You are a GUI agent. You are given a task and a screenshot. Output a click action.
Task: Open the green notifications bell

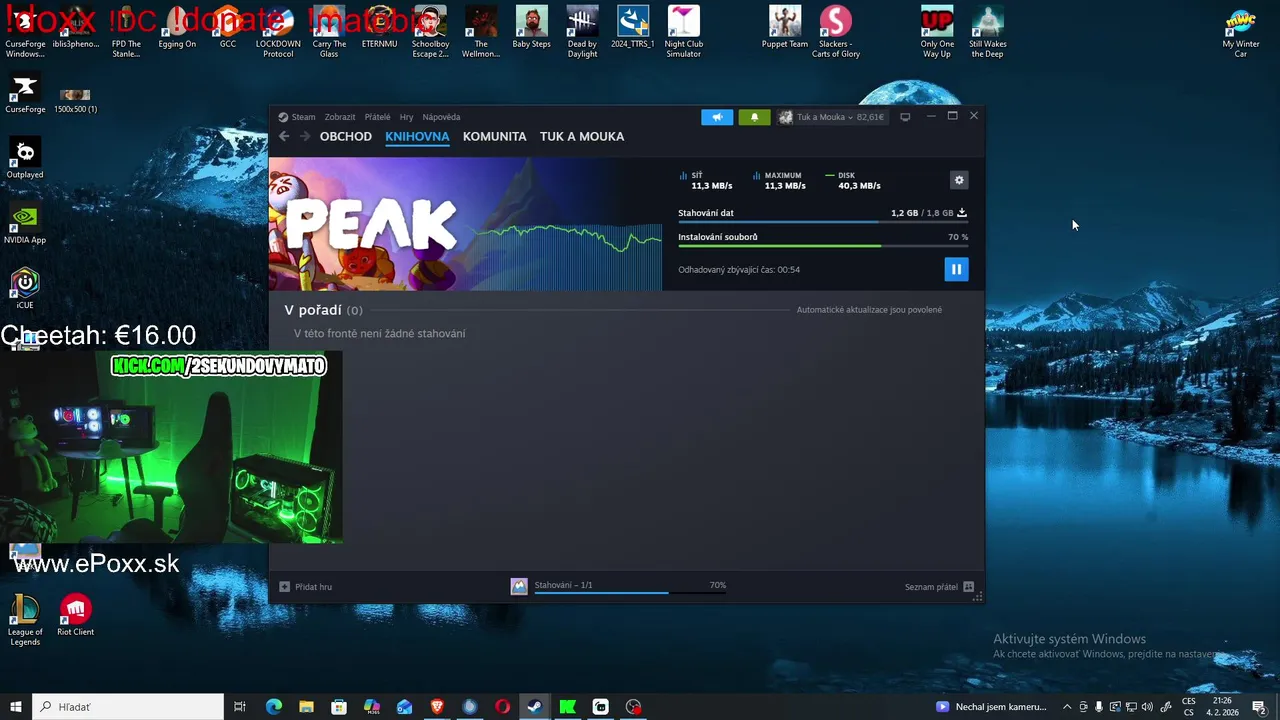pos(754,117)
